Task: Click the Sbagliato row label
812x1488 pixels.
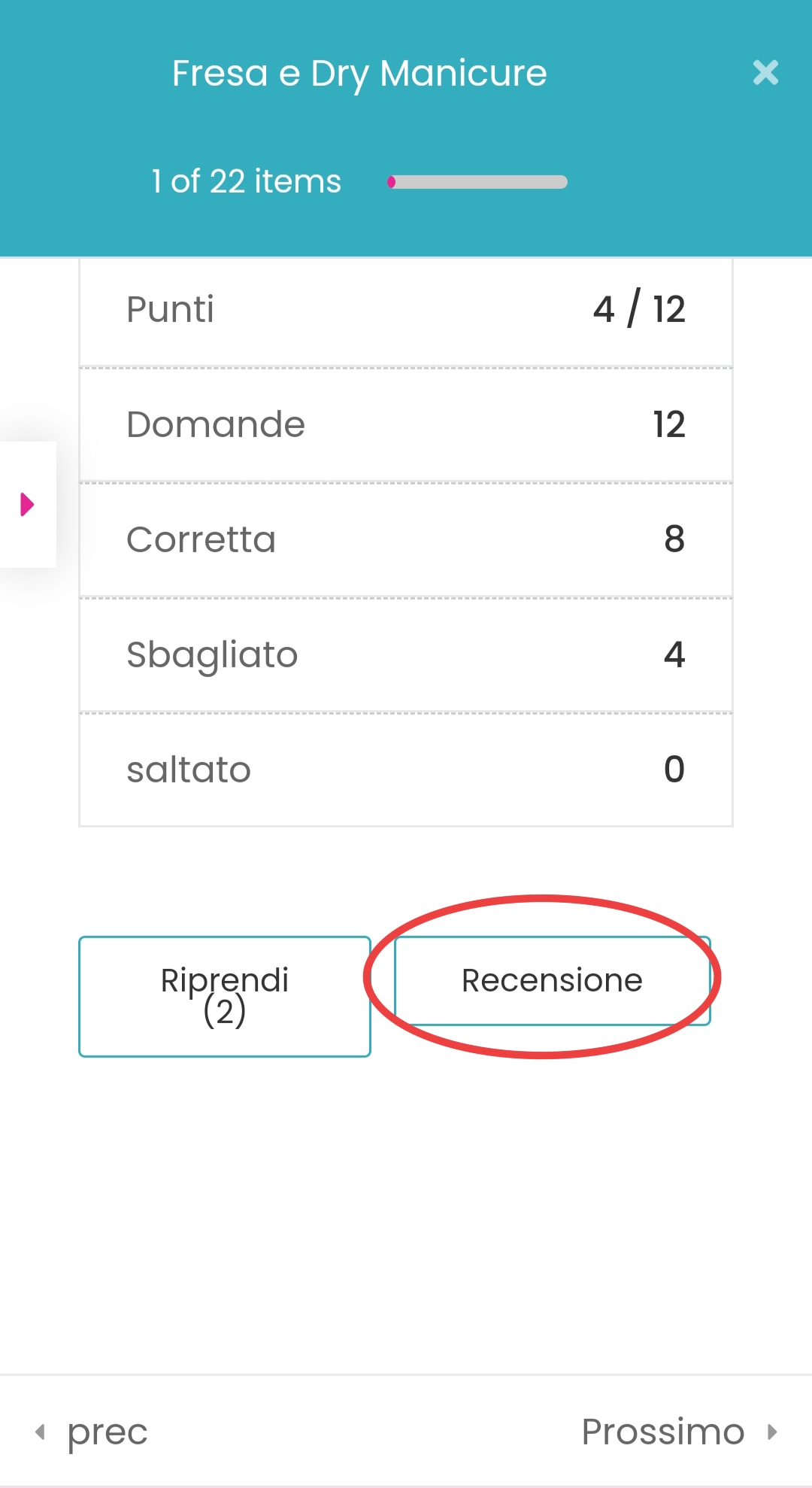Action: (212, 654)
